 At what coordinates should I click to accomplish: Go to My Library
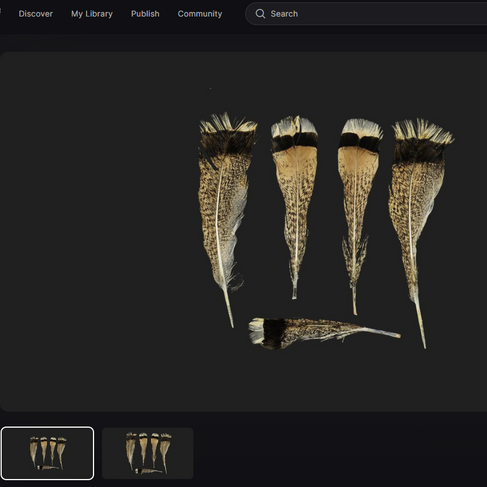coord(92,14)
